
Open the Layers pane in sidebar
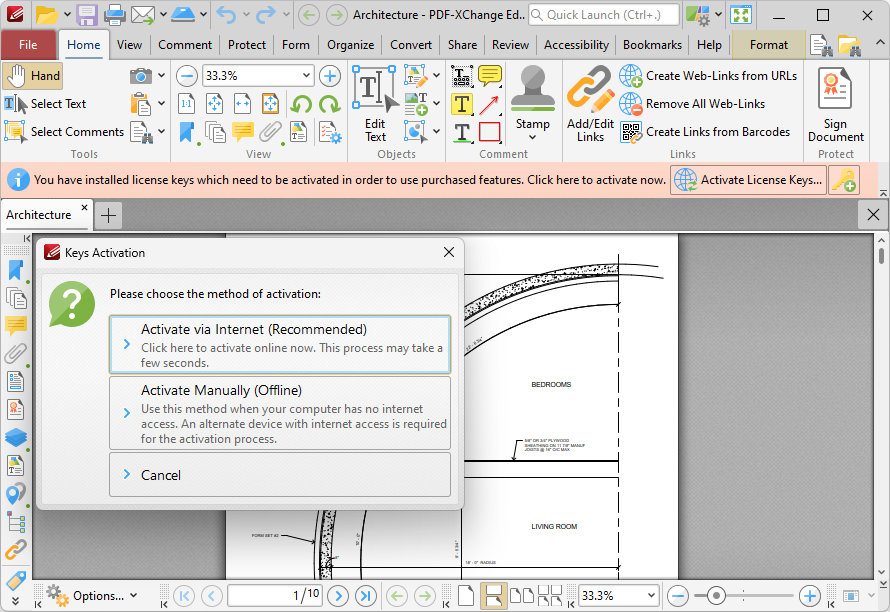pyautogui.click(x=16, y=437)
